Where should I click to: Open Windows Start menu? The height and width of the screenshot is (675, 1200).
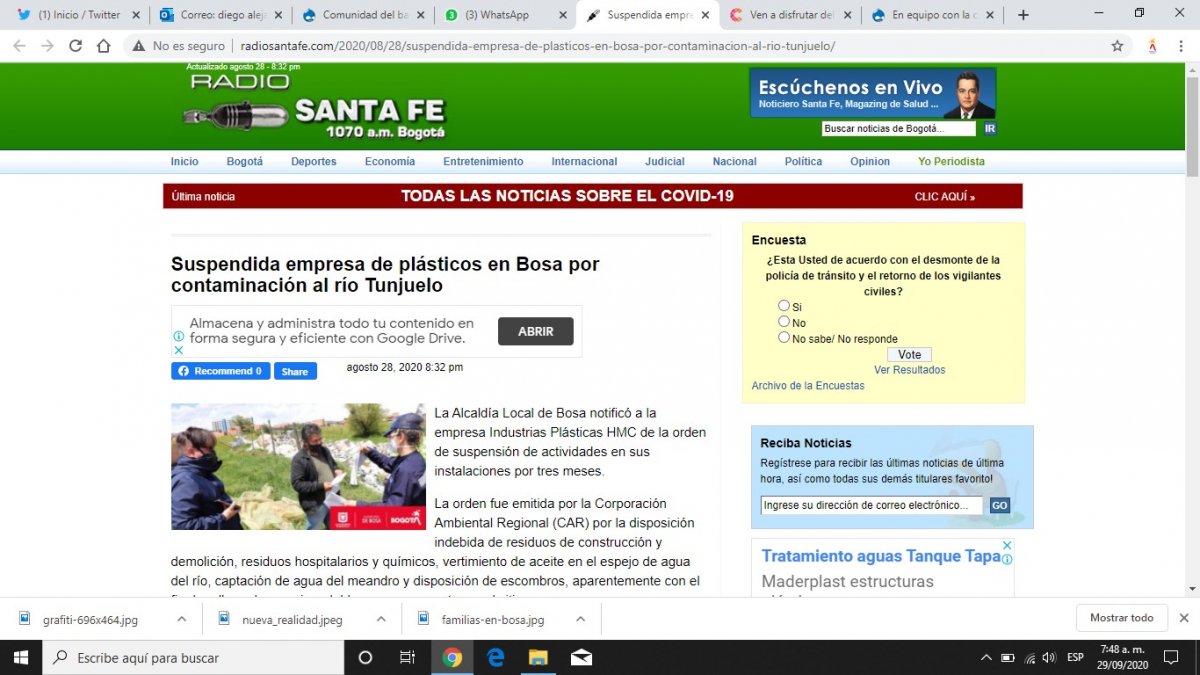pos(20,657)
